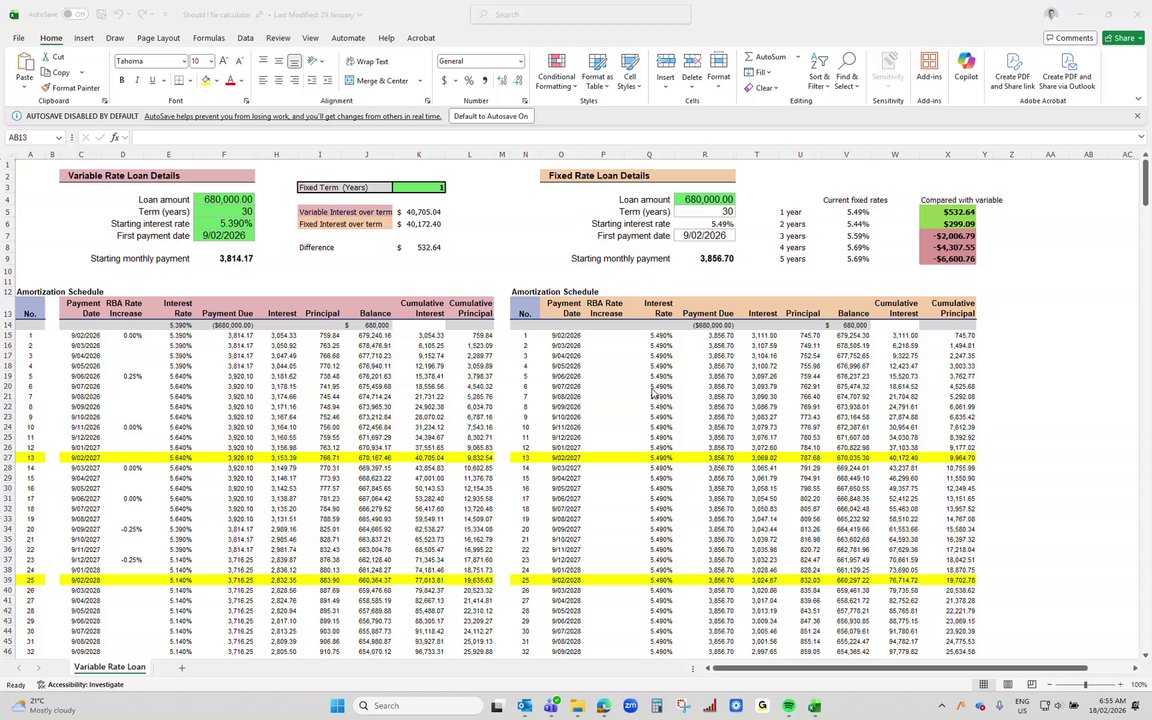Select Align Left icon

point(263,80)
